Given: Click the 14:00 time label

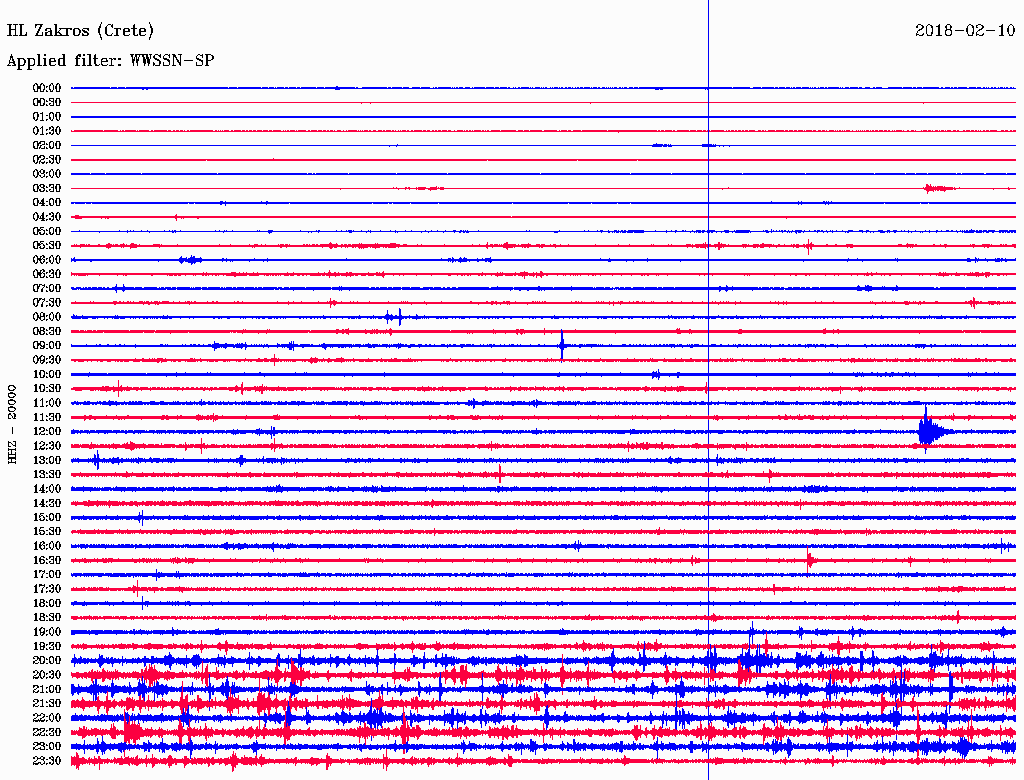Looking at the screenshot, I should pyautogui.click(x=47, y=489).
